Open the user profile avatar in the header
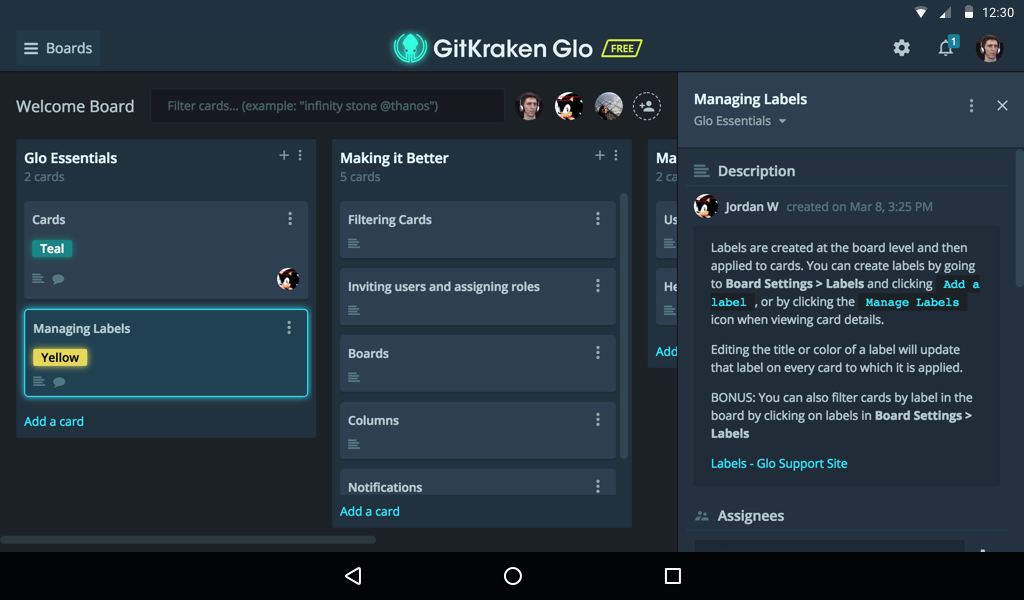 (989, 48)
